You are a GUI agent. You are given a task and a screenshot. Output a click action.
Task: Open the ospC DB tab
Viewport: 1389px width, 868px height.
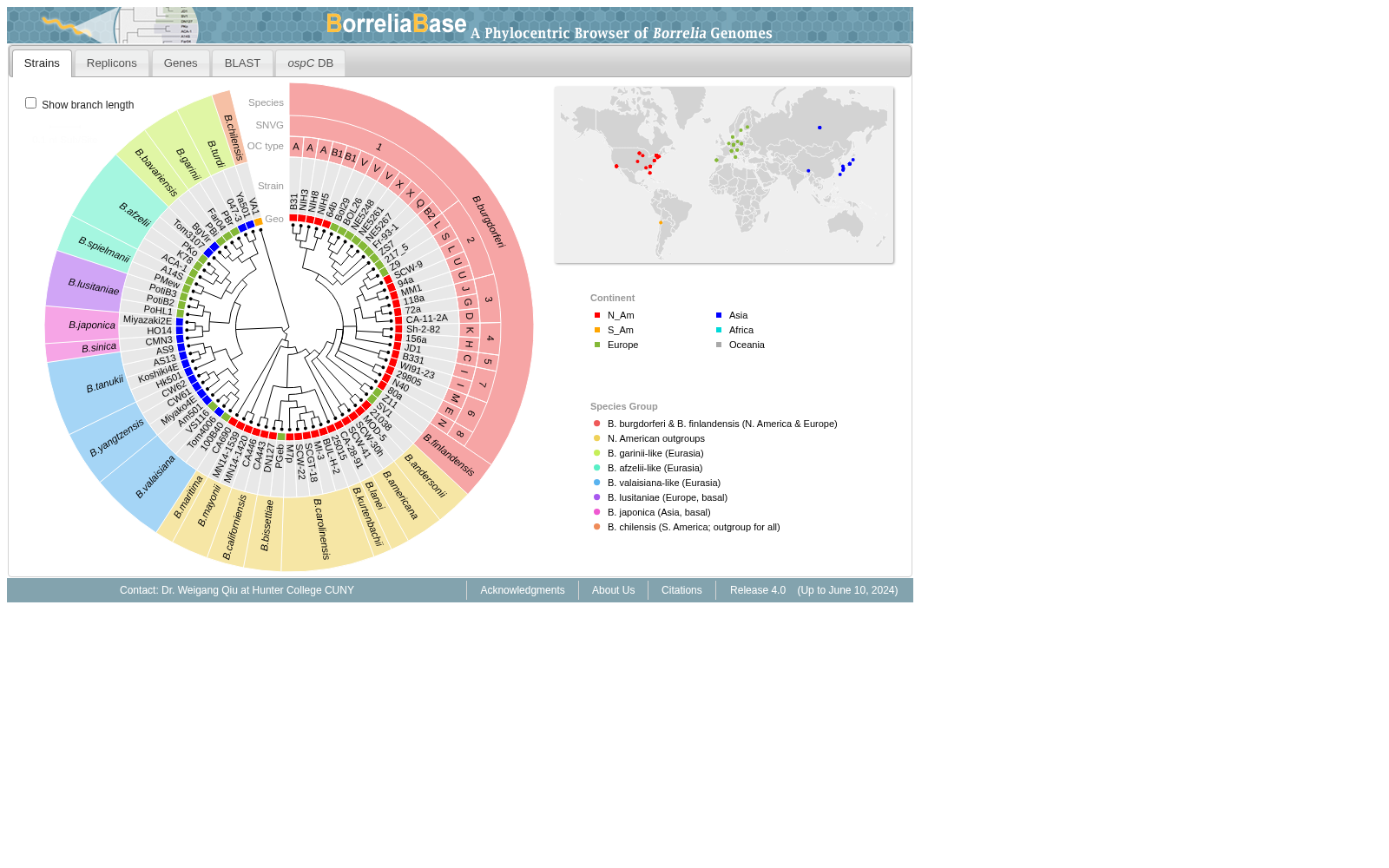[x=310, y=63]
